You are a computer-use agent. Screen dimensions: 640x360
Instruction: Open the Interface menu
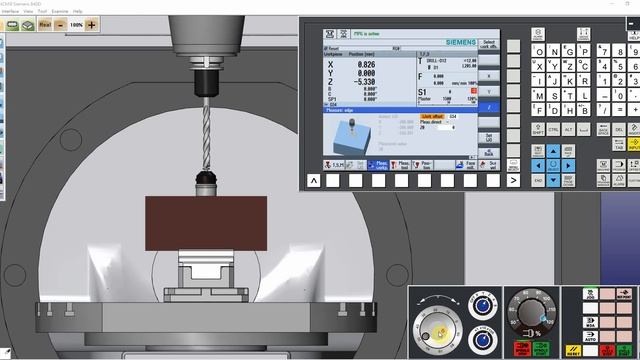10,11
